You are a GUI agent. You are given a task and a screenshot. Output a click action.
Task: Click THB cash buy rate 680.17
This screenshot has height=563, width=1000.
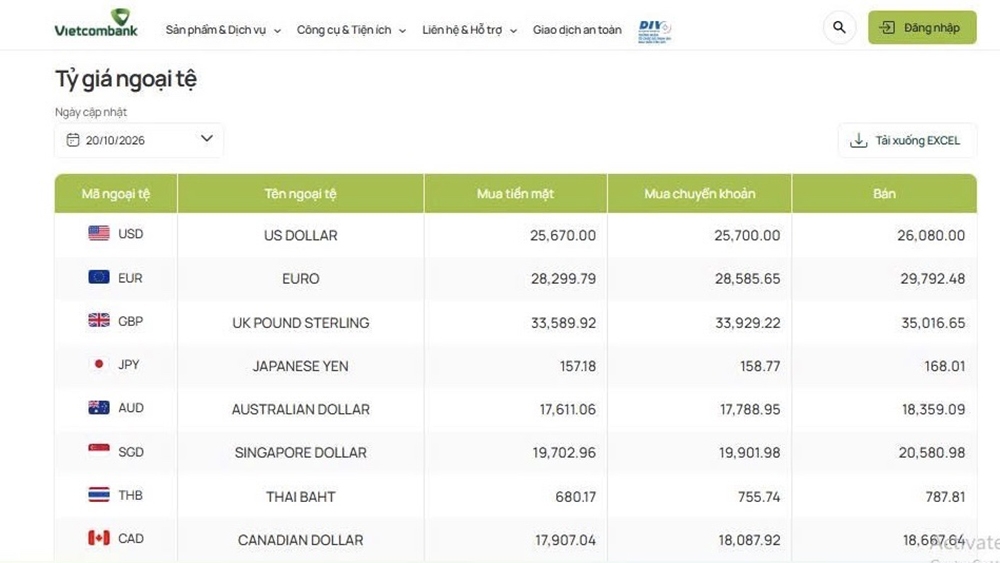[x=575, y=497]
